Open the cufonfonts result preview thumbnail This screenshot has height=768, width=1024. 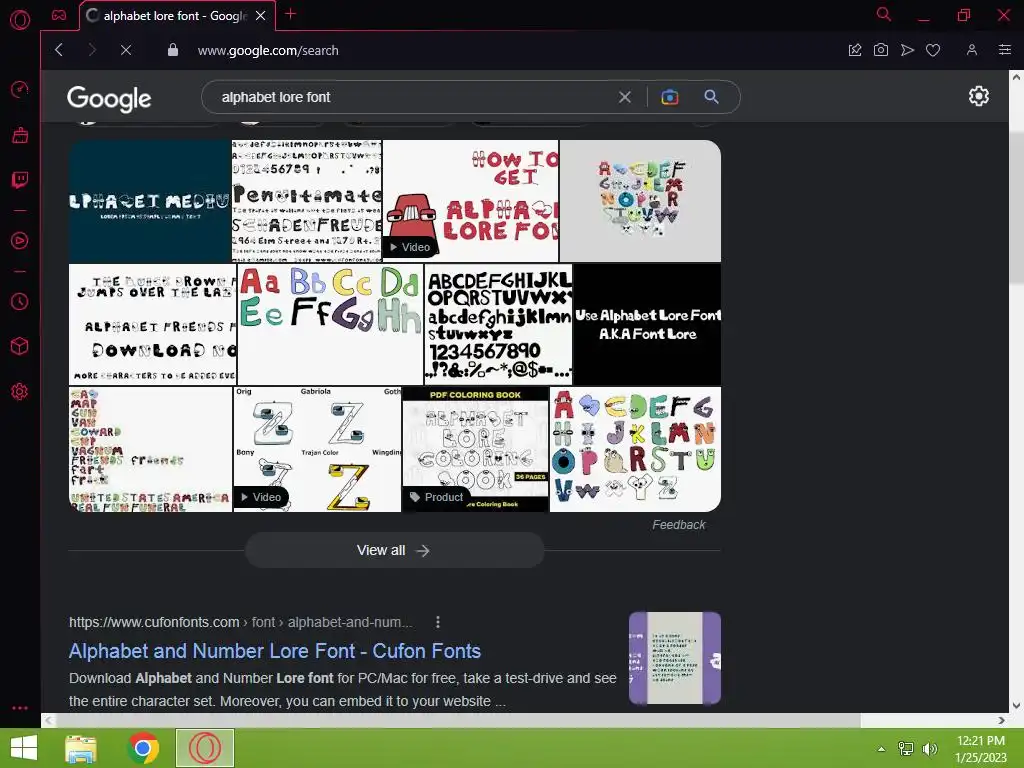(675, 658)
